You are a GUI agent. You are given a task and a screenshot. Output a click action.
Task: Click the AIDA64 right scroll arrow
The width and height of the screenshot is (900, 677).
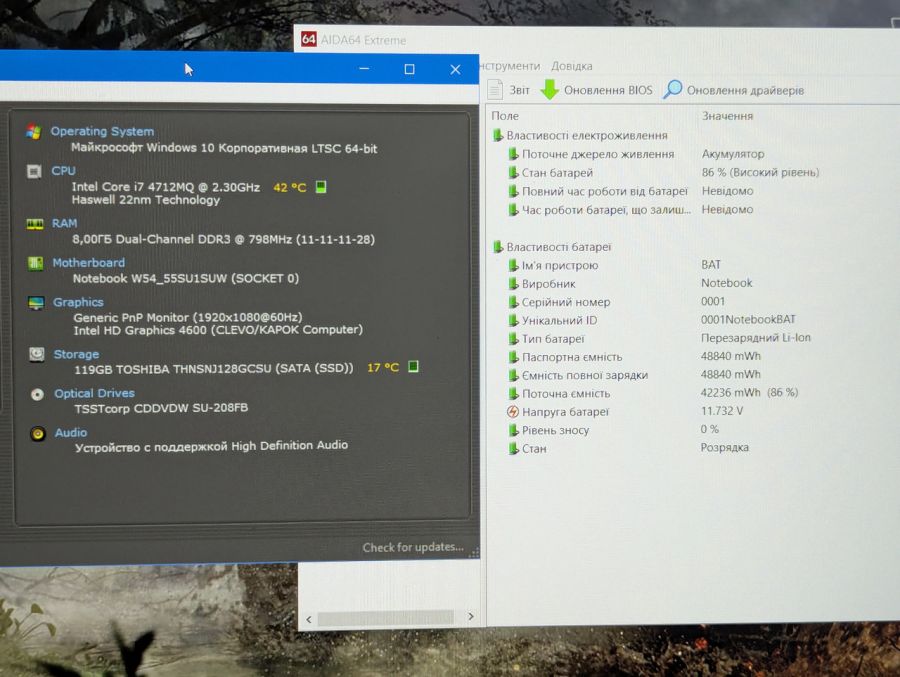coord(471,617)
